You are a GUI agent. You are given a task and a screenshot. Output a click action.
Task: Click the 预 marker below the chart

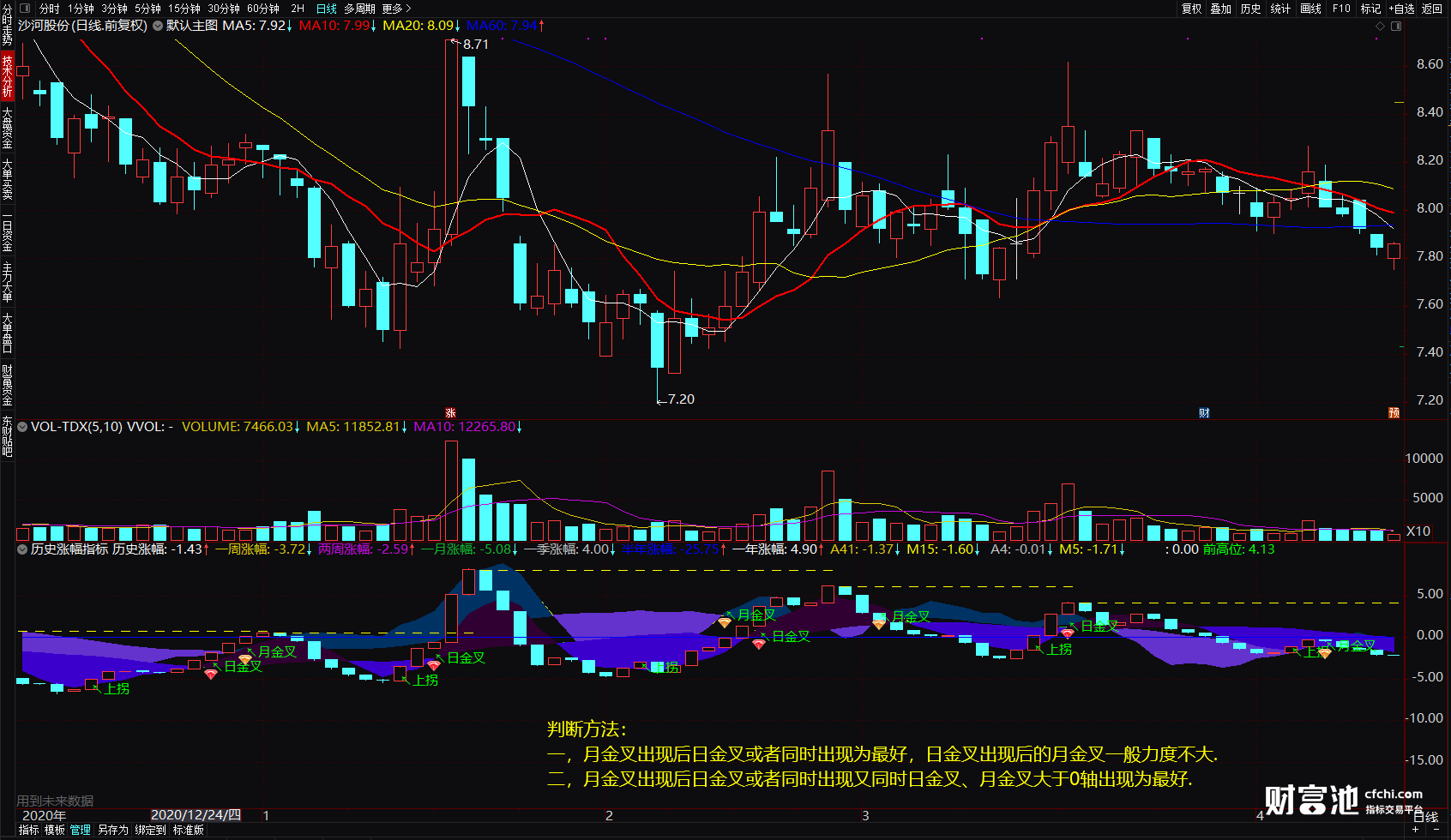click(1394, 413)
